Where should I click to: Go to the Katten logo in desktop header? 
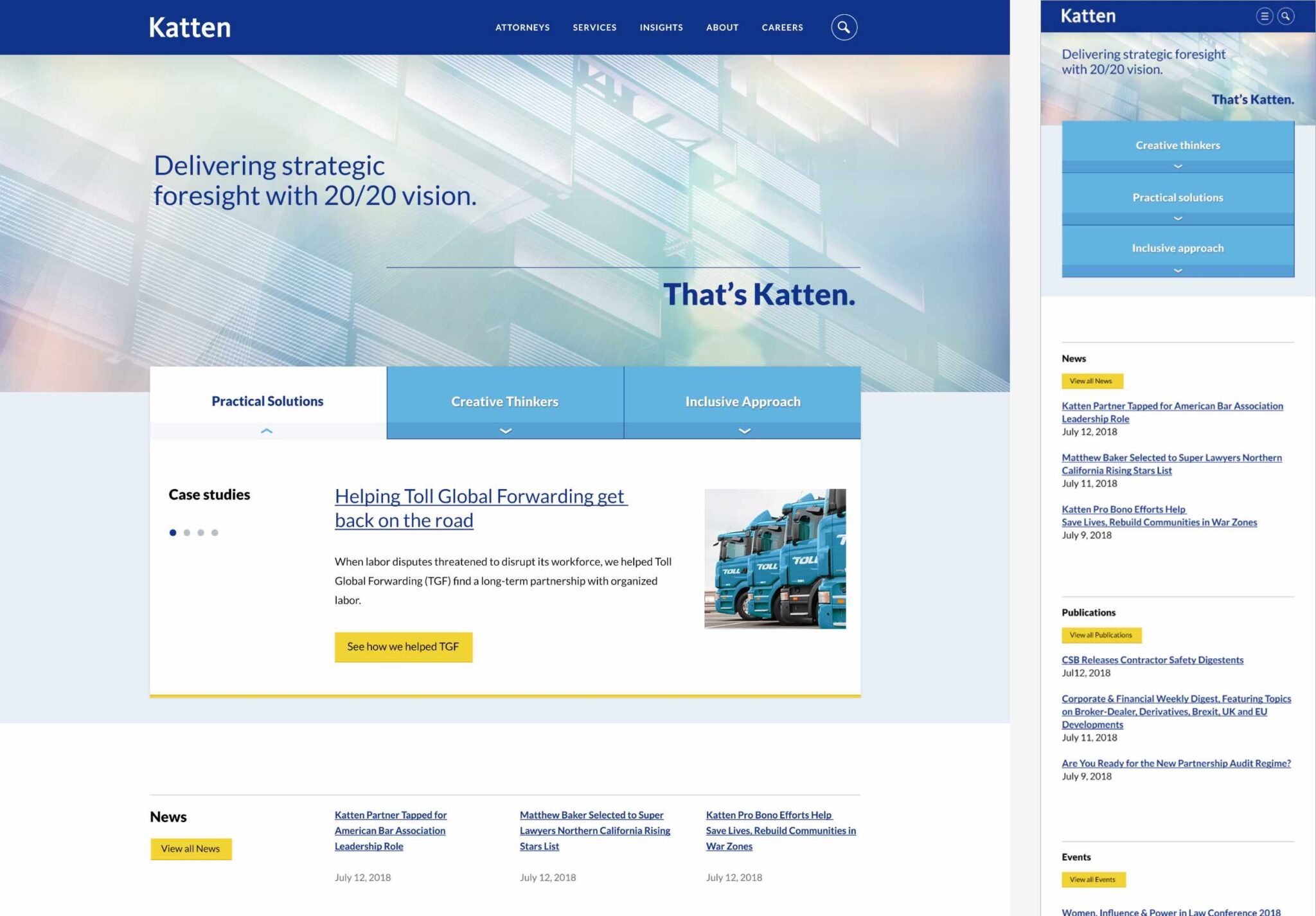point(190,28)
